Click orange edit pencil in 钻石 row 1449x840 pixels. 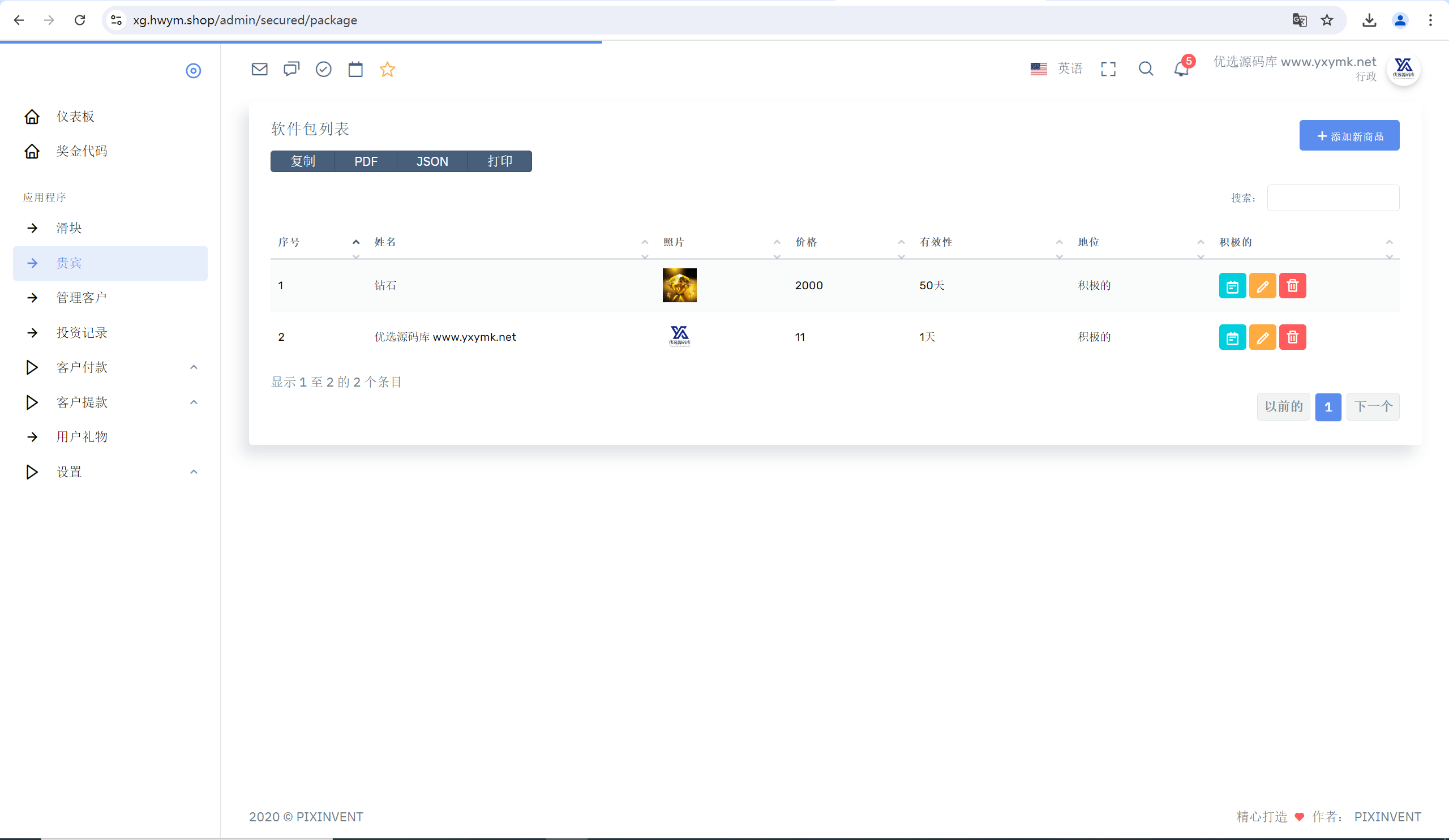(1262, 286)
